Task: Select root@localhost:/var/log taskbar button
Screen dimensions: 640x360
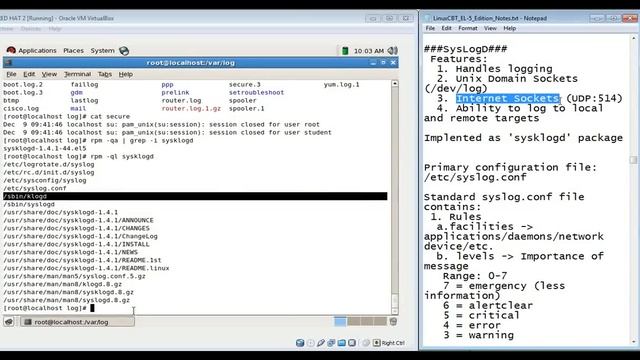Action: click(77, 322)
